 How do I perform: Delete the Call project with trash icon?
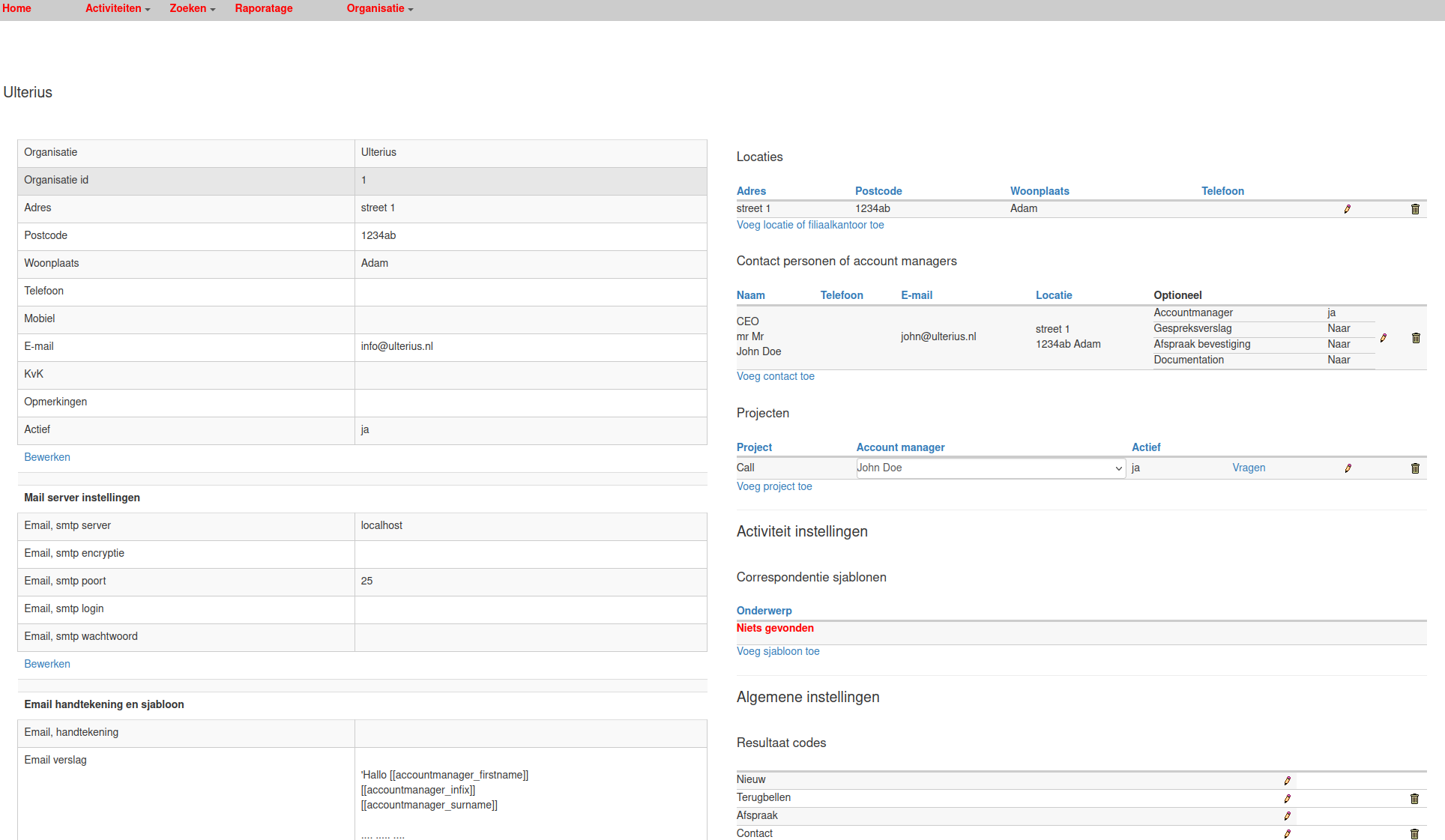pos(1415,468)
